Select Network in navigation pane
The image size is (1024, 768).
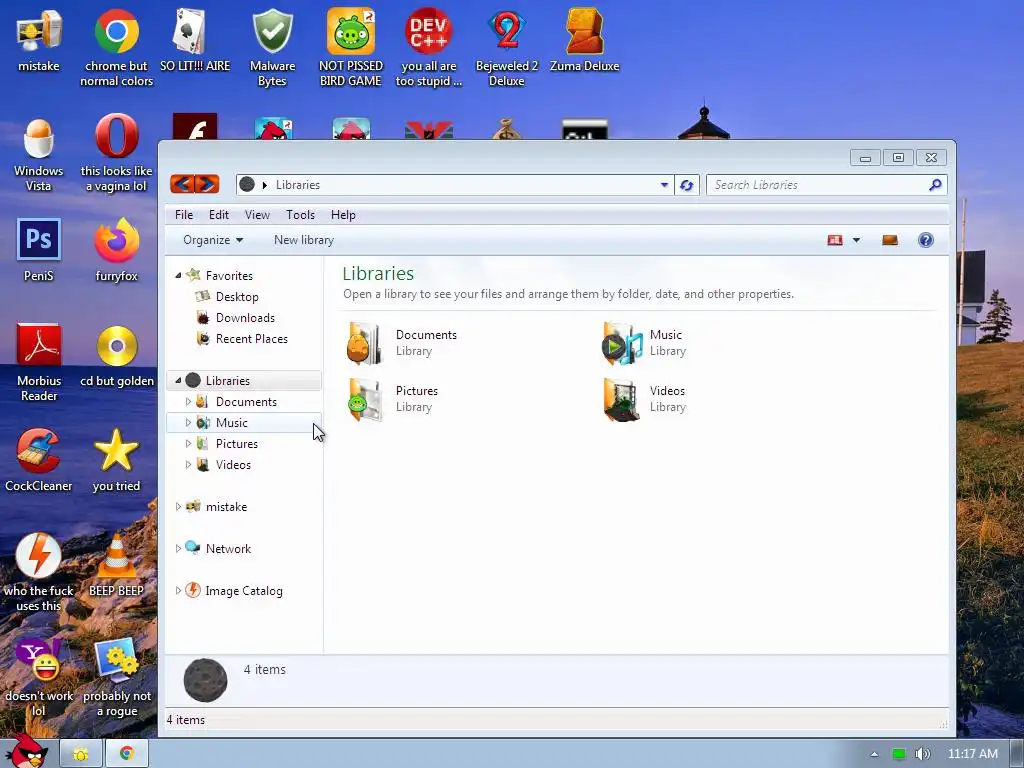click(228, 549)
